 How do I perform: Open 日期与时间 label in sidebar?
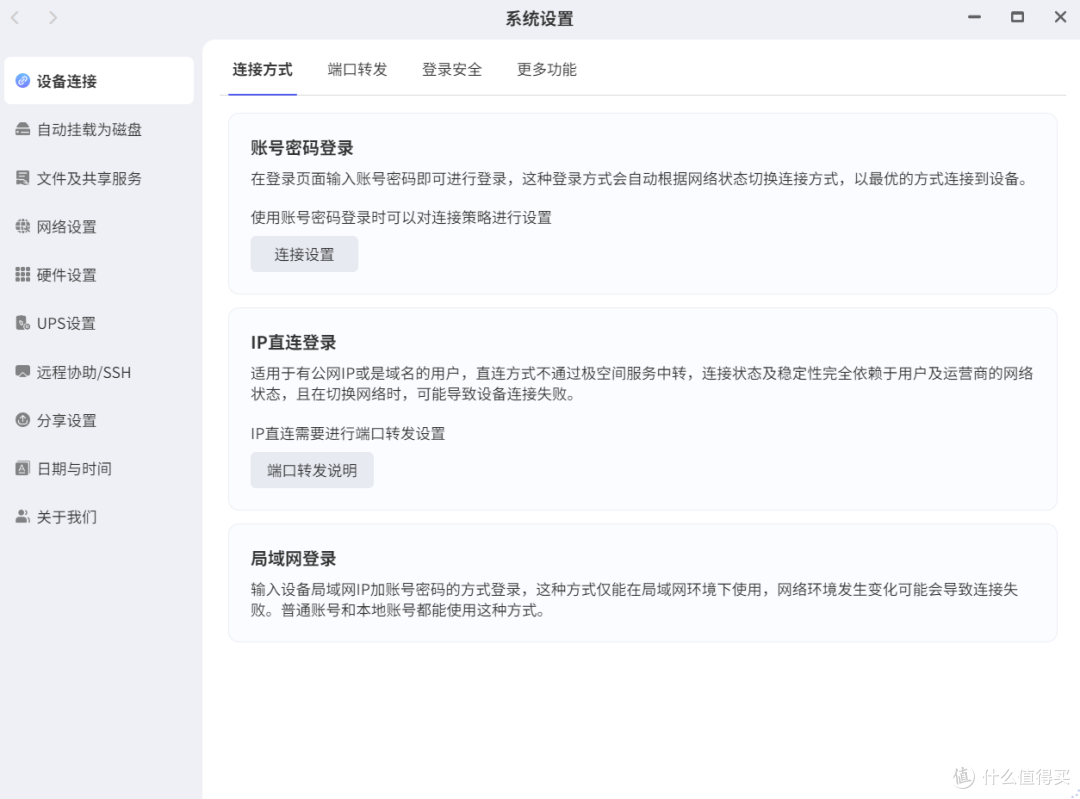[74, 469]
